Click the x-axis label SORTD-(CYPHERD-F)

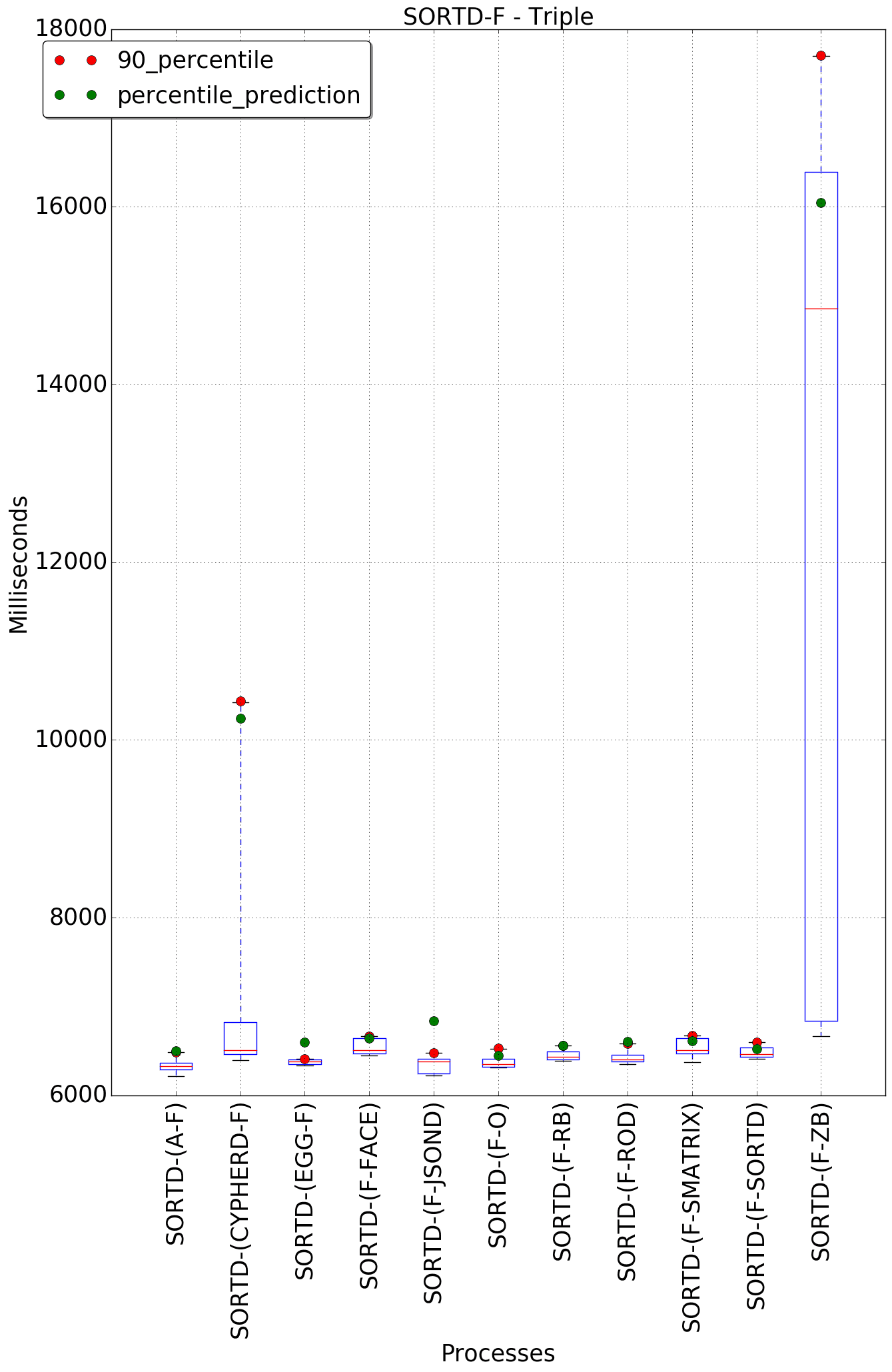(x=240, y=1221)
